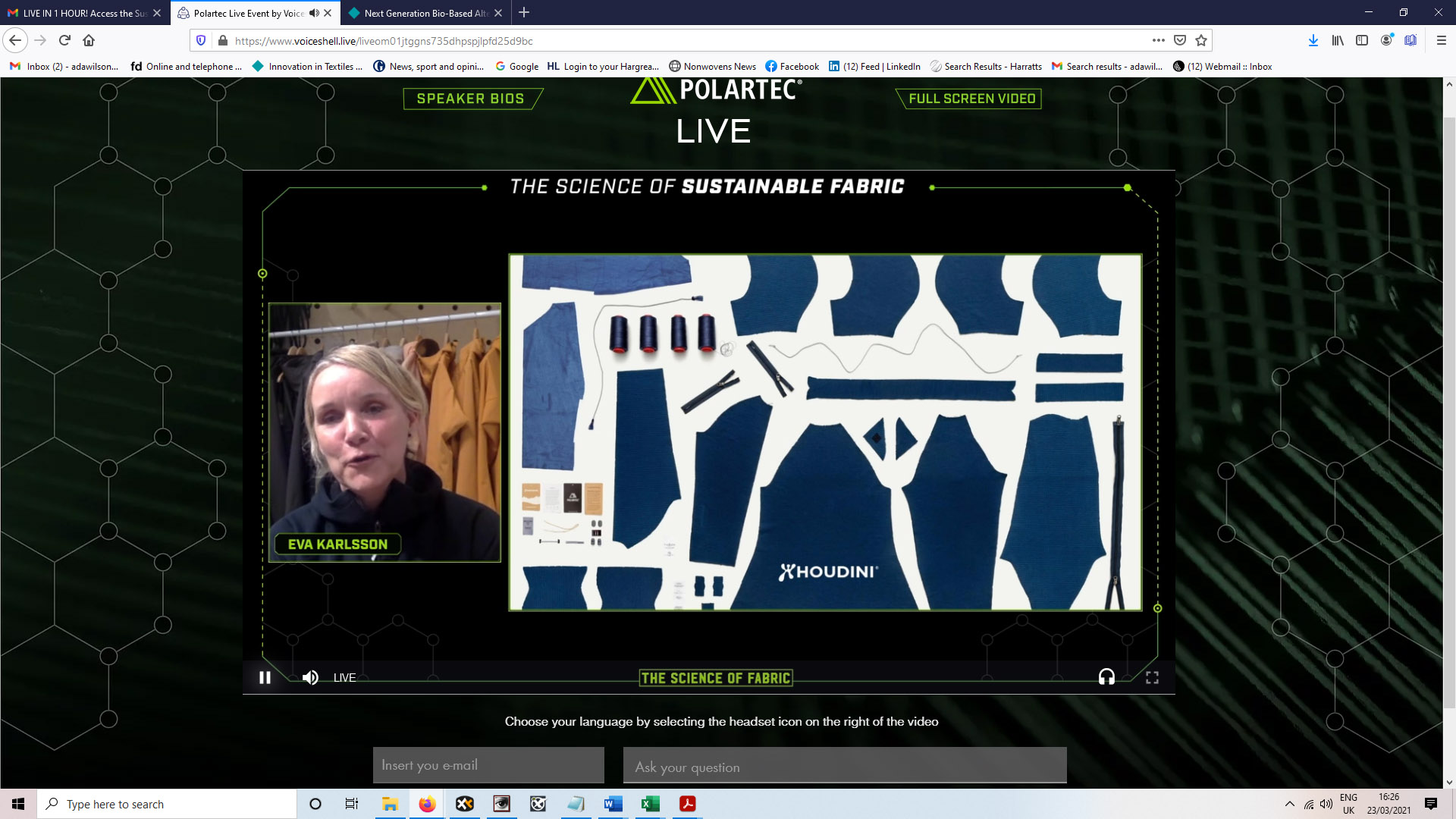The height and width of the screenshot is (819, 1456).
Task: Open the LinkedIn Feed bookmark
Action: 874,67
